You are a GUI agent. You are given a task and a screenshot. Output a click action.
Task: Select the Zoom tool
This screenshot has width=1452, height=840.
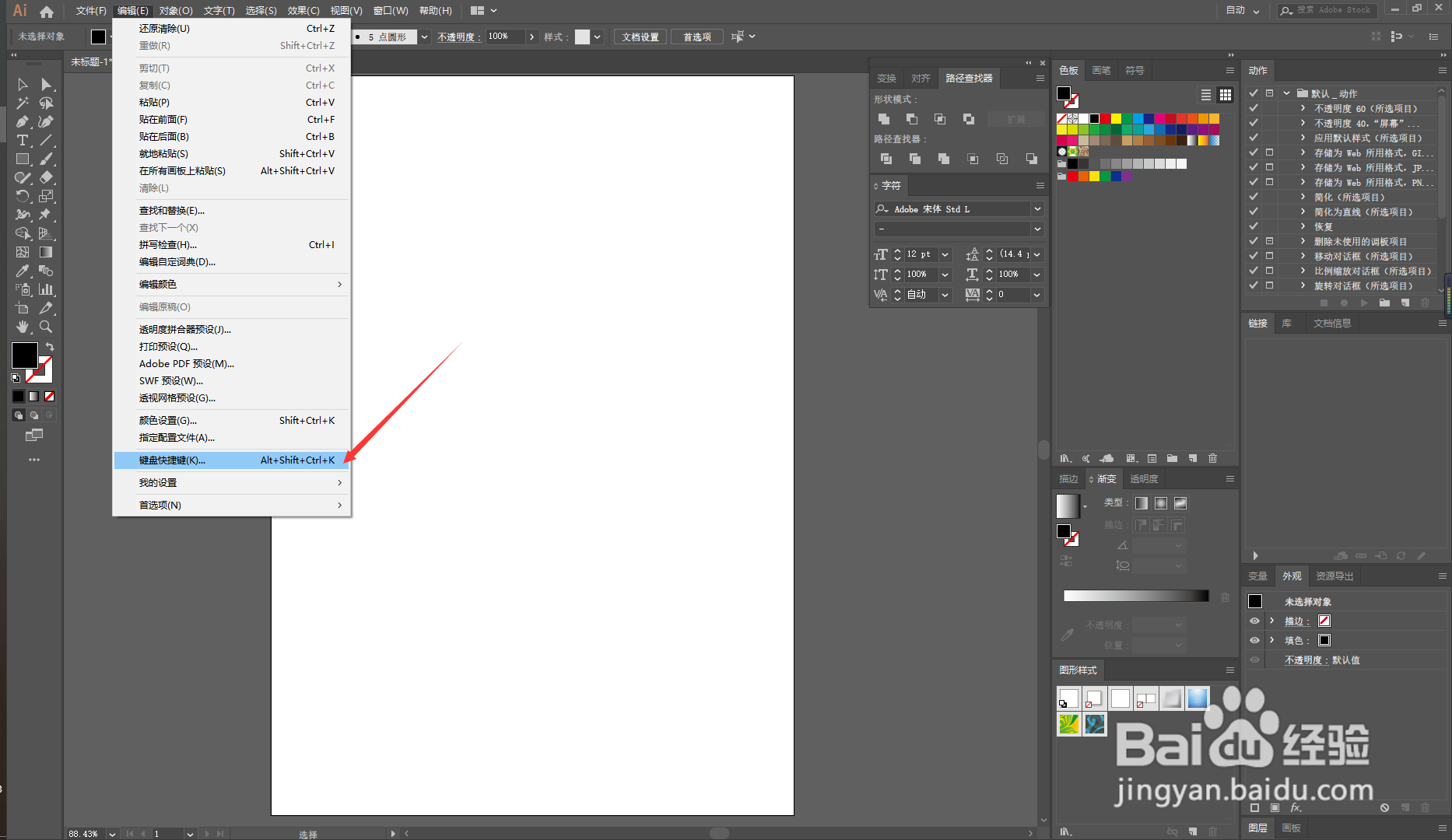[46, 327]
